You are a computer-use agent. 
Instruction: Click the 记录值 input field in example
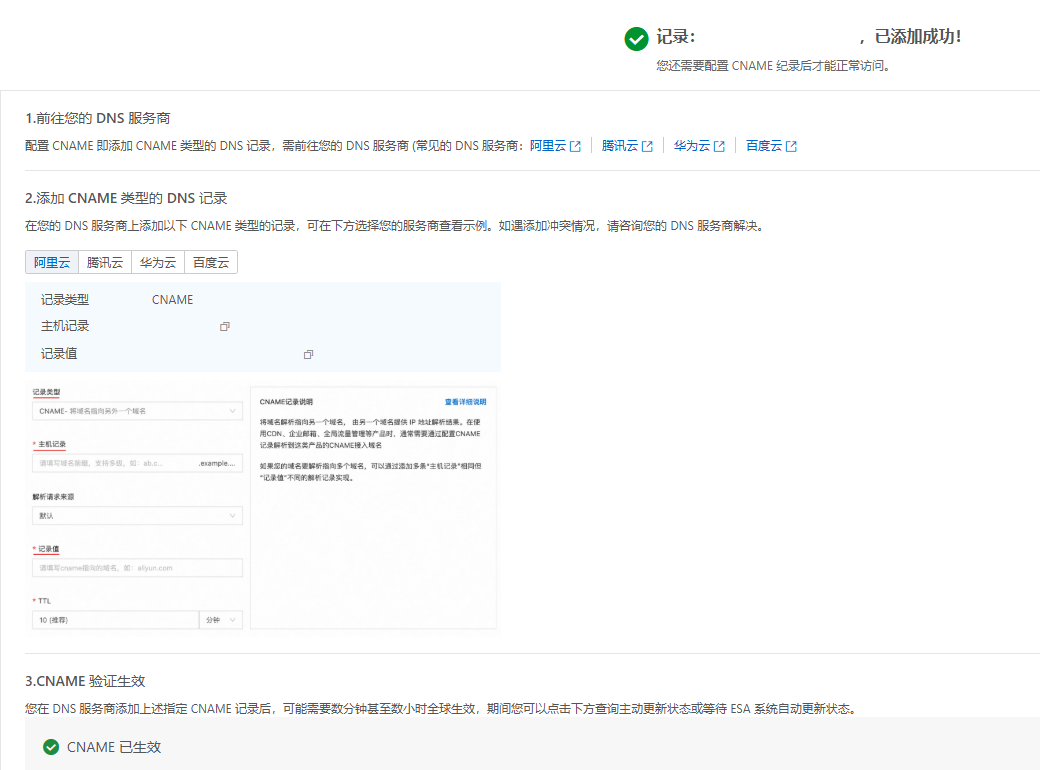137,568
